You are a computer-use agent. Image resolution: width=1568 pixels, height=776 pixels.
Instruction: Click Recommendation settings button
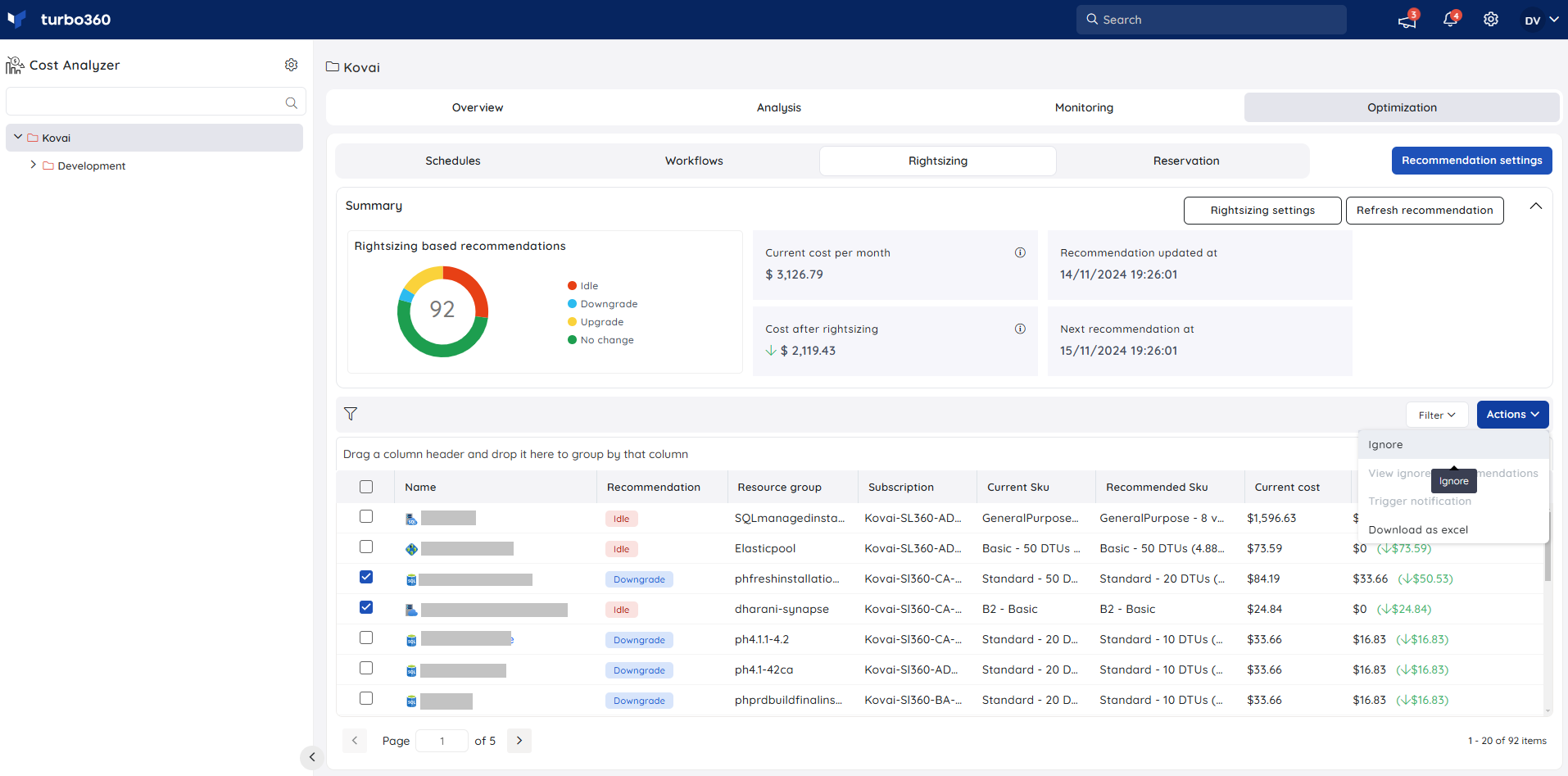coord(1471,161)
